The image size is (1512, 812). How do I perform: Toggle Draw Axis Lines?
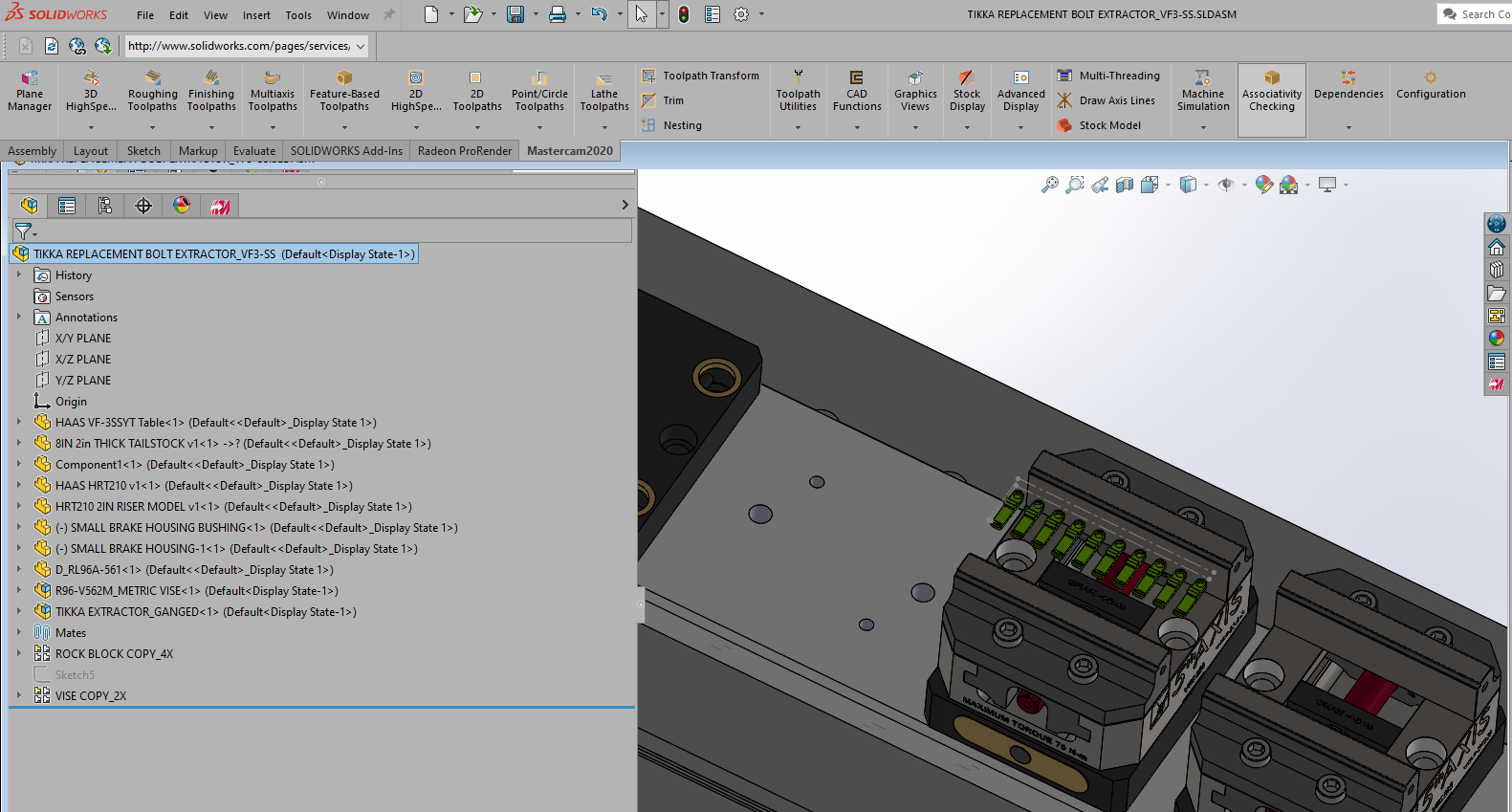pos(1106,100)
